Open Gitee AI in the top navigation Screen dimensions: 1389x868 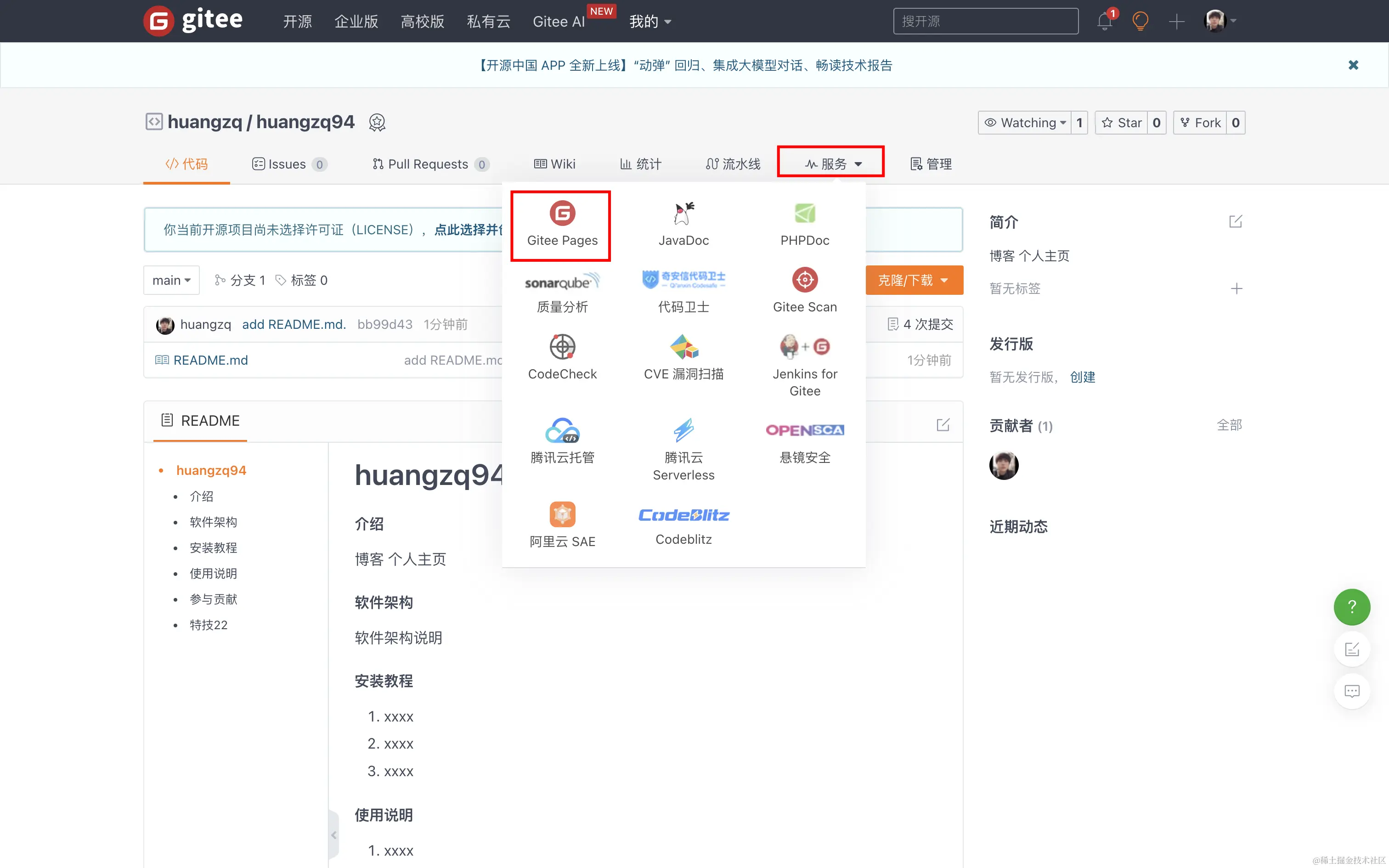559,21
